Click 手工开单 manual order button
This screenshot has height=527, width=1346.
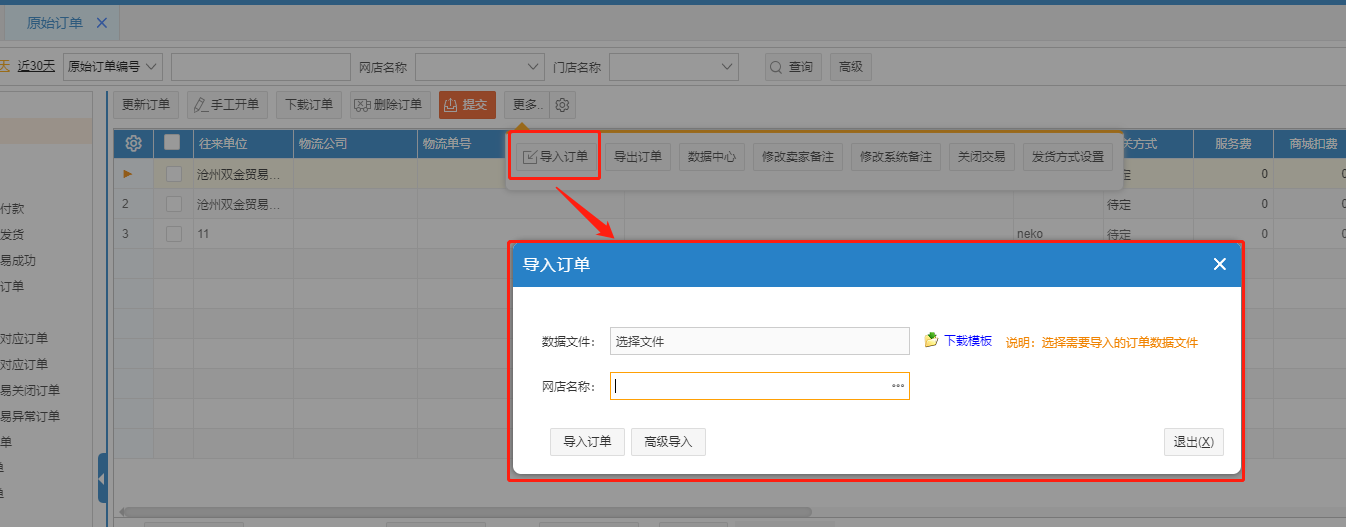[x=227, y=105]
